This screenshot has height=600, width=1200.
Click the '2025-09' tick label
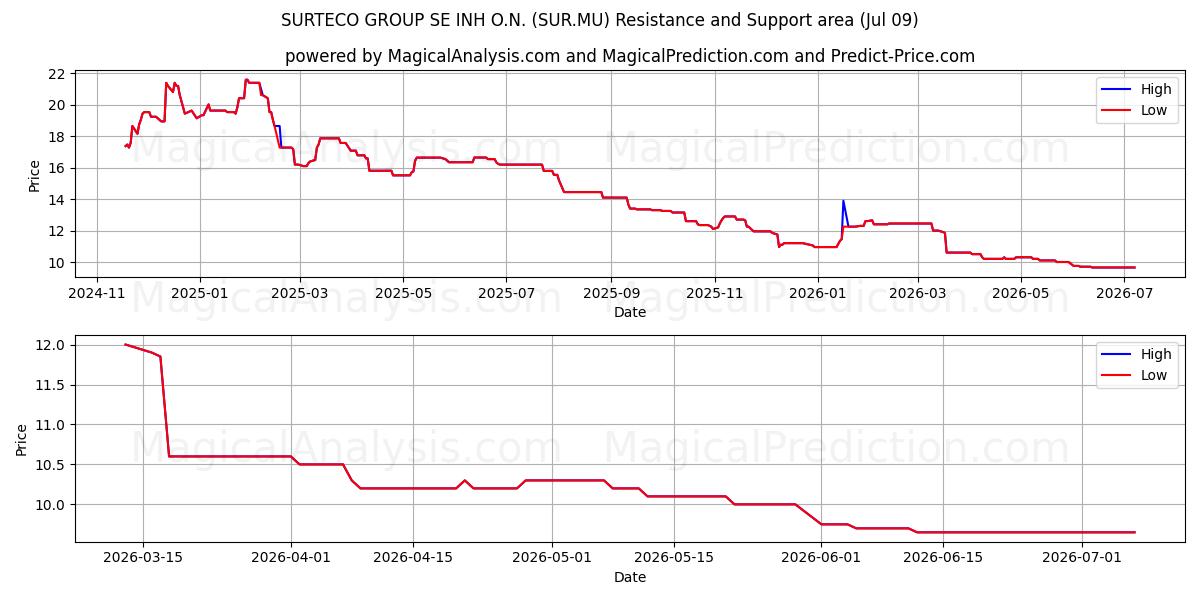[x=611, y=294]
